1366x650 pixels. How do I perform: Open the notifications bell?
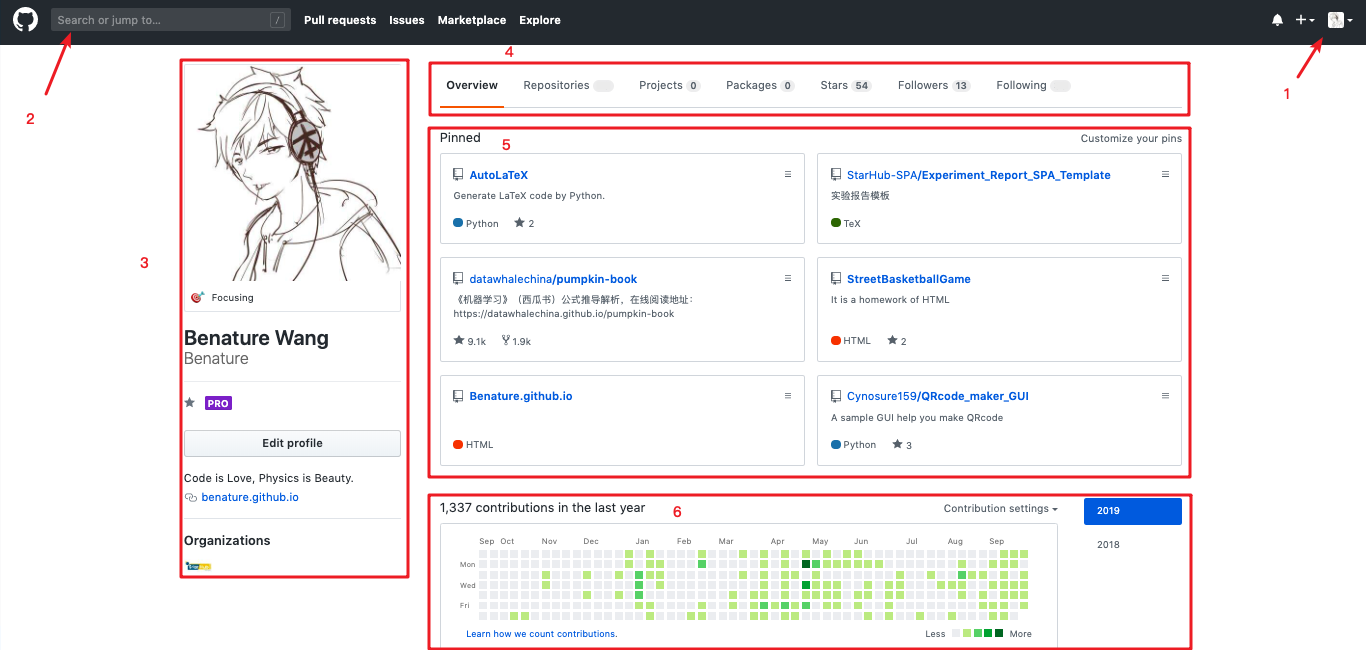coord(1277,20)
